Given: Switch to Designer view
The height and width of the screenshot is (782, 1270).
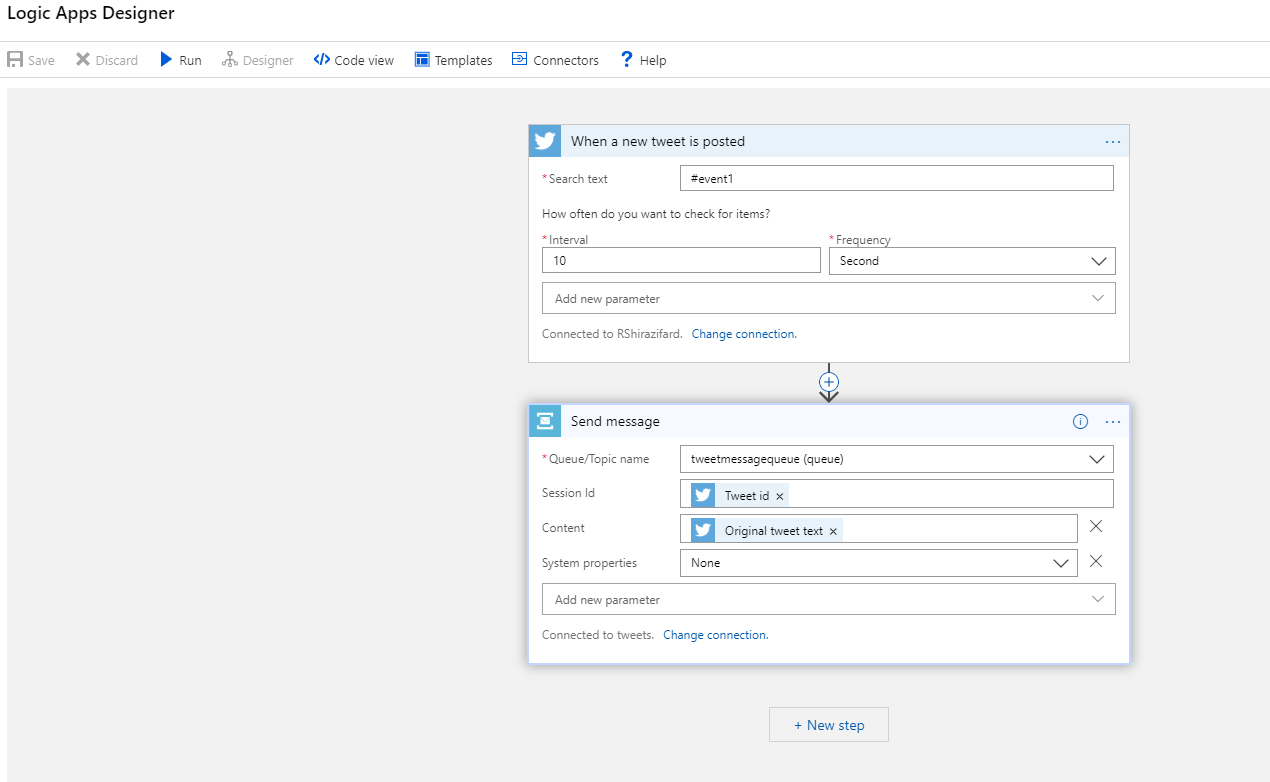Looking at the screenshot, I should [258, 60].
